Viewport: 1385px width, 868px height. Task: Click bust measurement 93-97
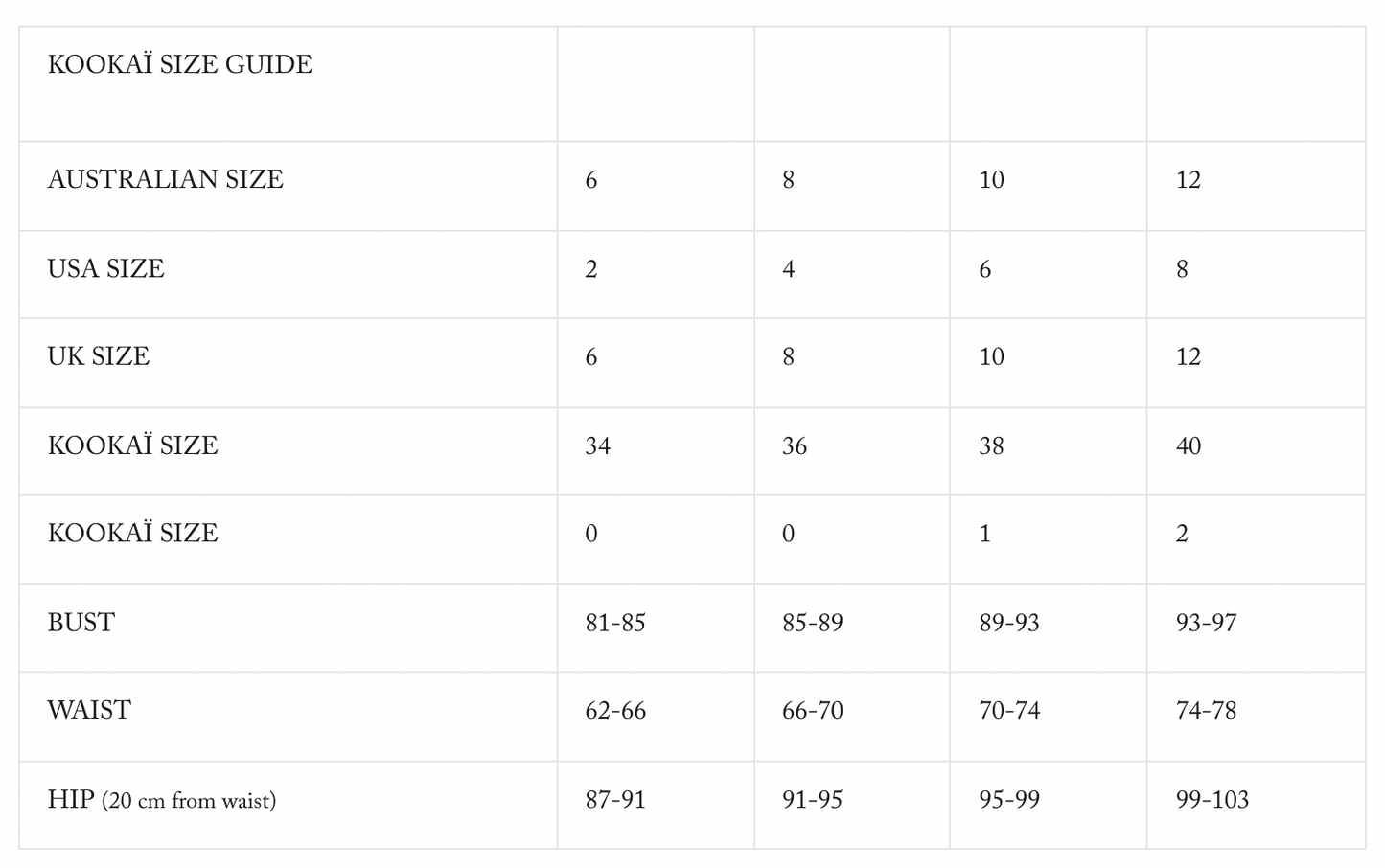tap(1207, 624)
